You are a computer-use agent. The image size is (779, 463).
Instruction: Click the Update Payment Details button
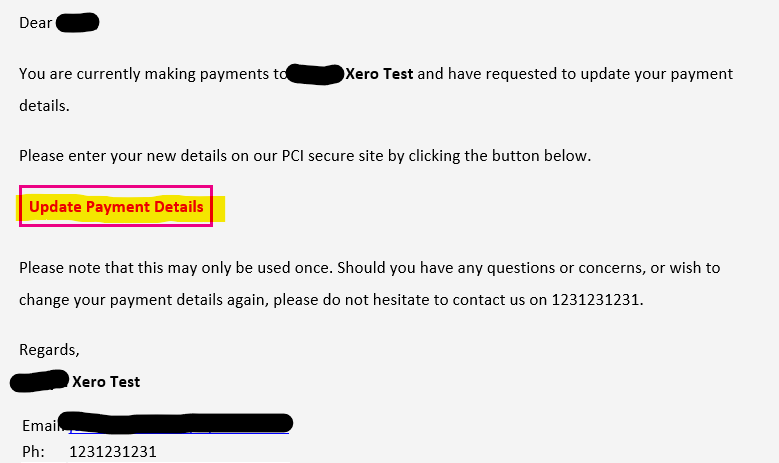tap(116, 207)
